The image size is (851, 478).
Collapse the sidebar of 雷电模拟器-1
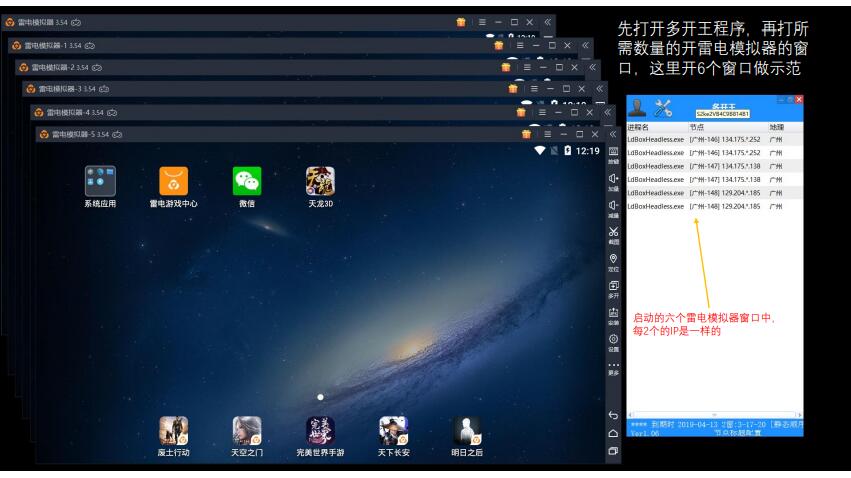coord(586,46)
